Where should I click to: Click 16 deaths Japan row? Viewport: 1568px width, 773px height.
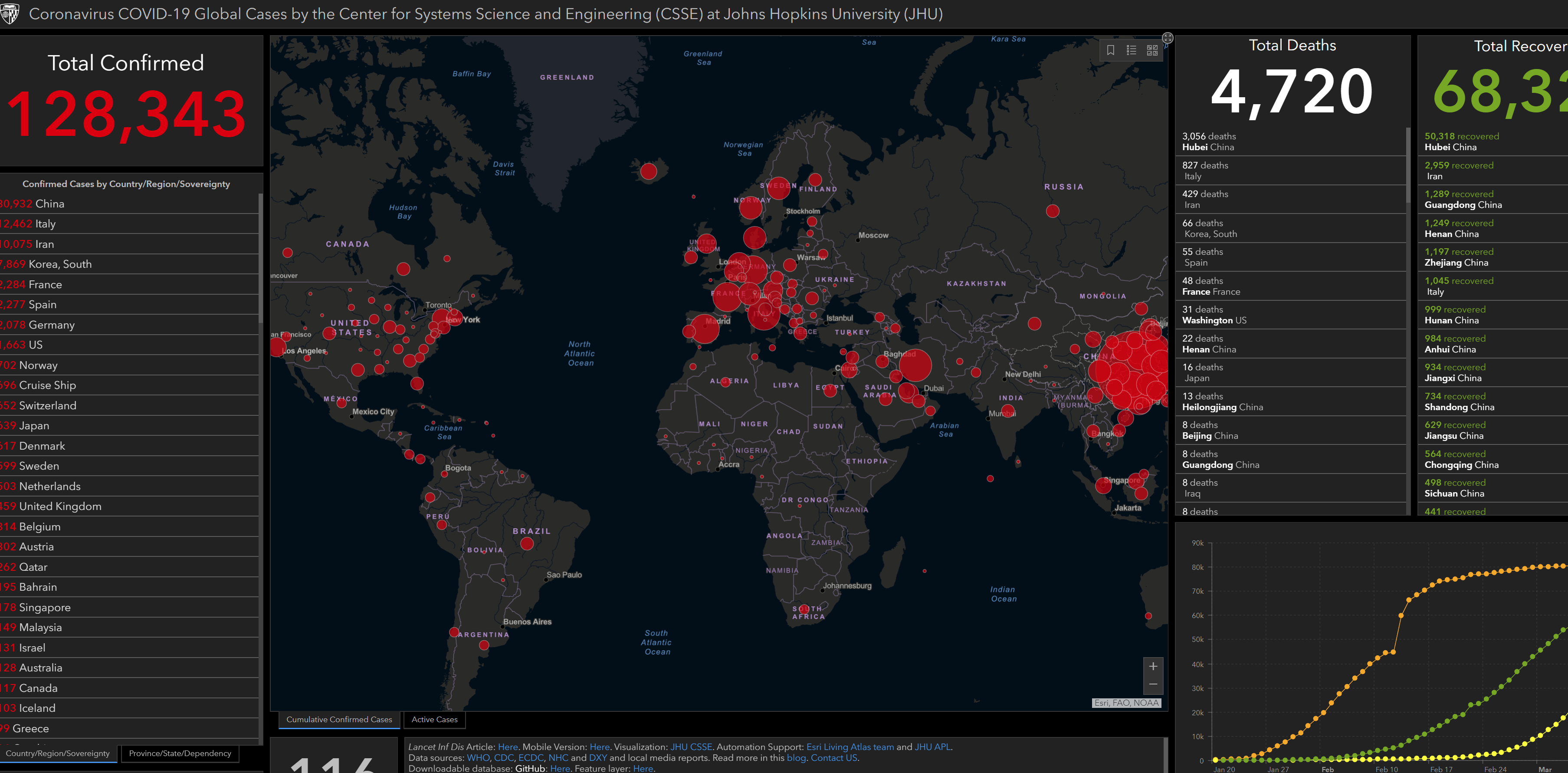(1290, 372)
